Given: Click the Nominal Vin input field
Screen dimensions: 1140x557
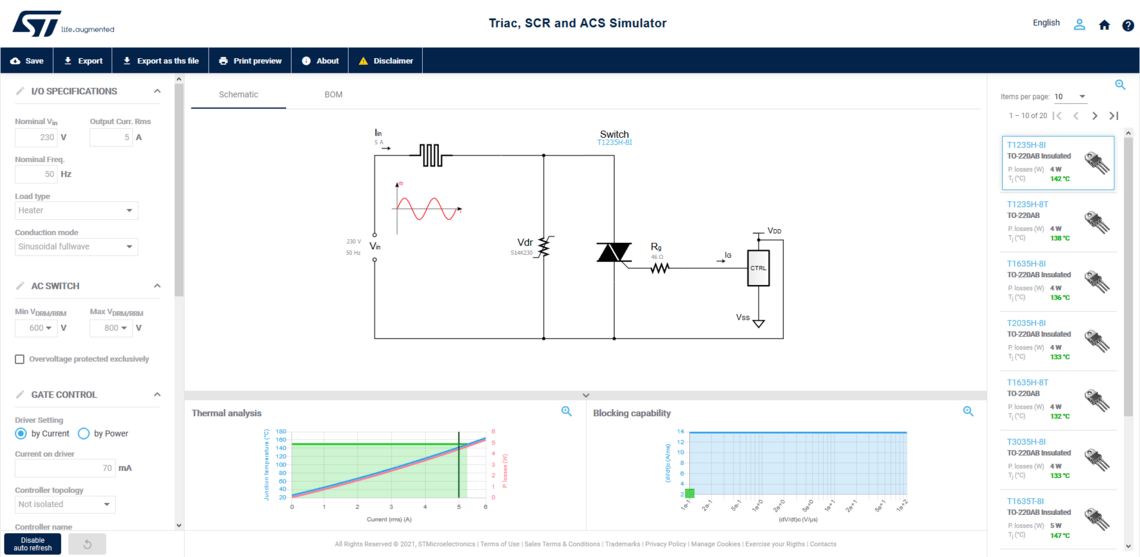Looking at the screenshot, I should pyautogui.click(x=36, y=137).
